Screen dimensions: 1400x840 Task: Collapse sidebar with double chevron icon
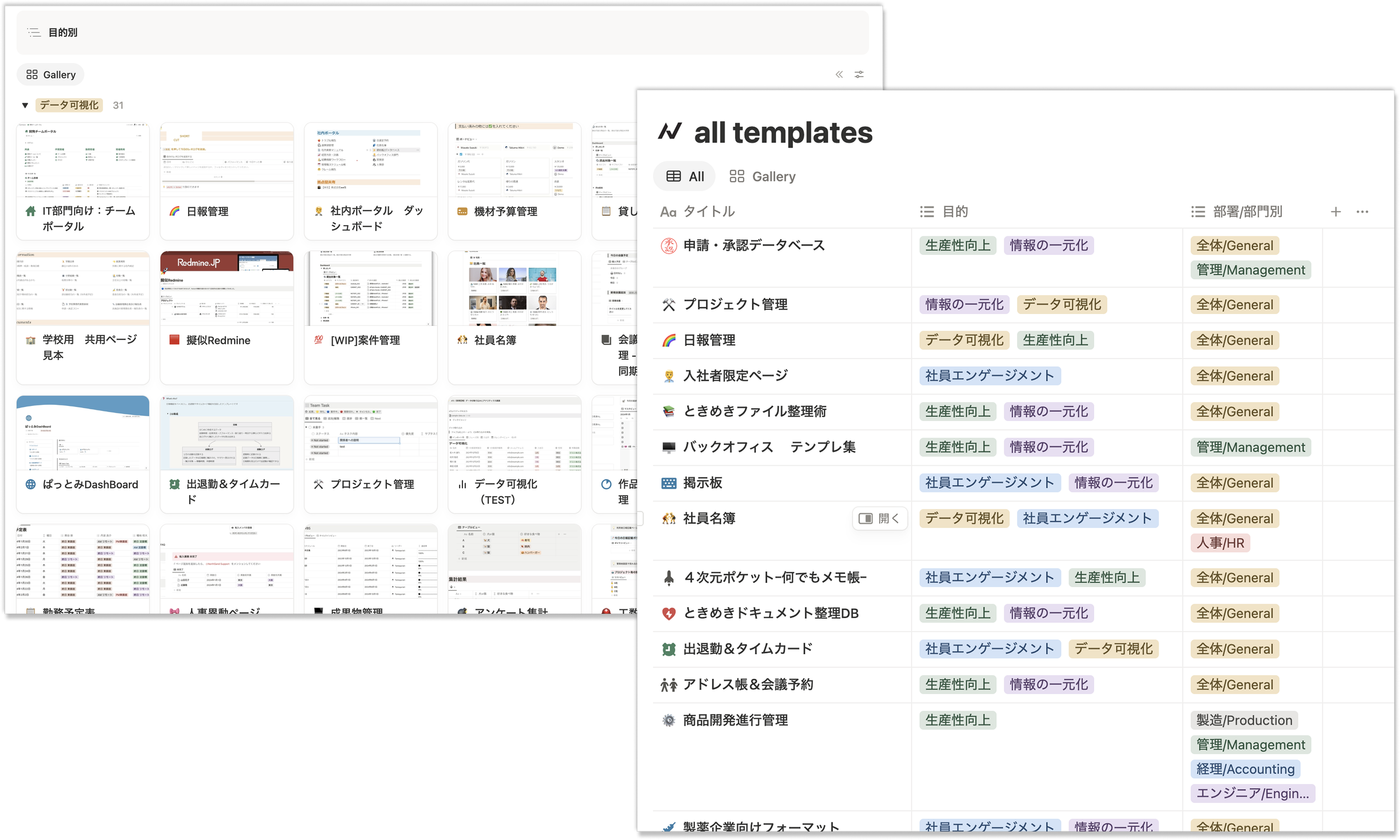(x=839, y=74)
